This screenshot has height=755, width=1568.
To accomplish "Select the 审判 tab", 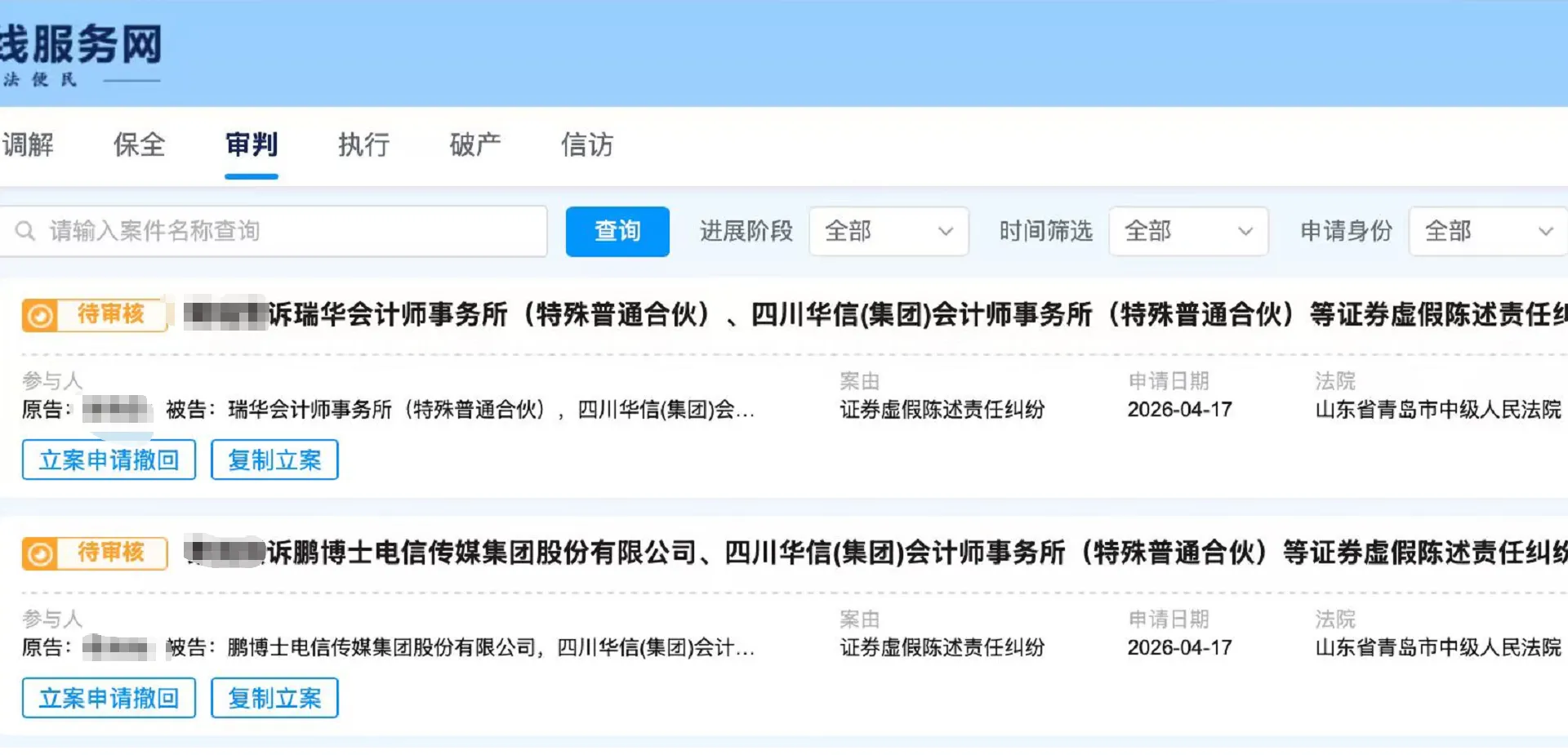I will tap(252, 145).
